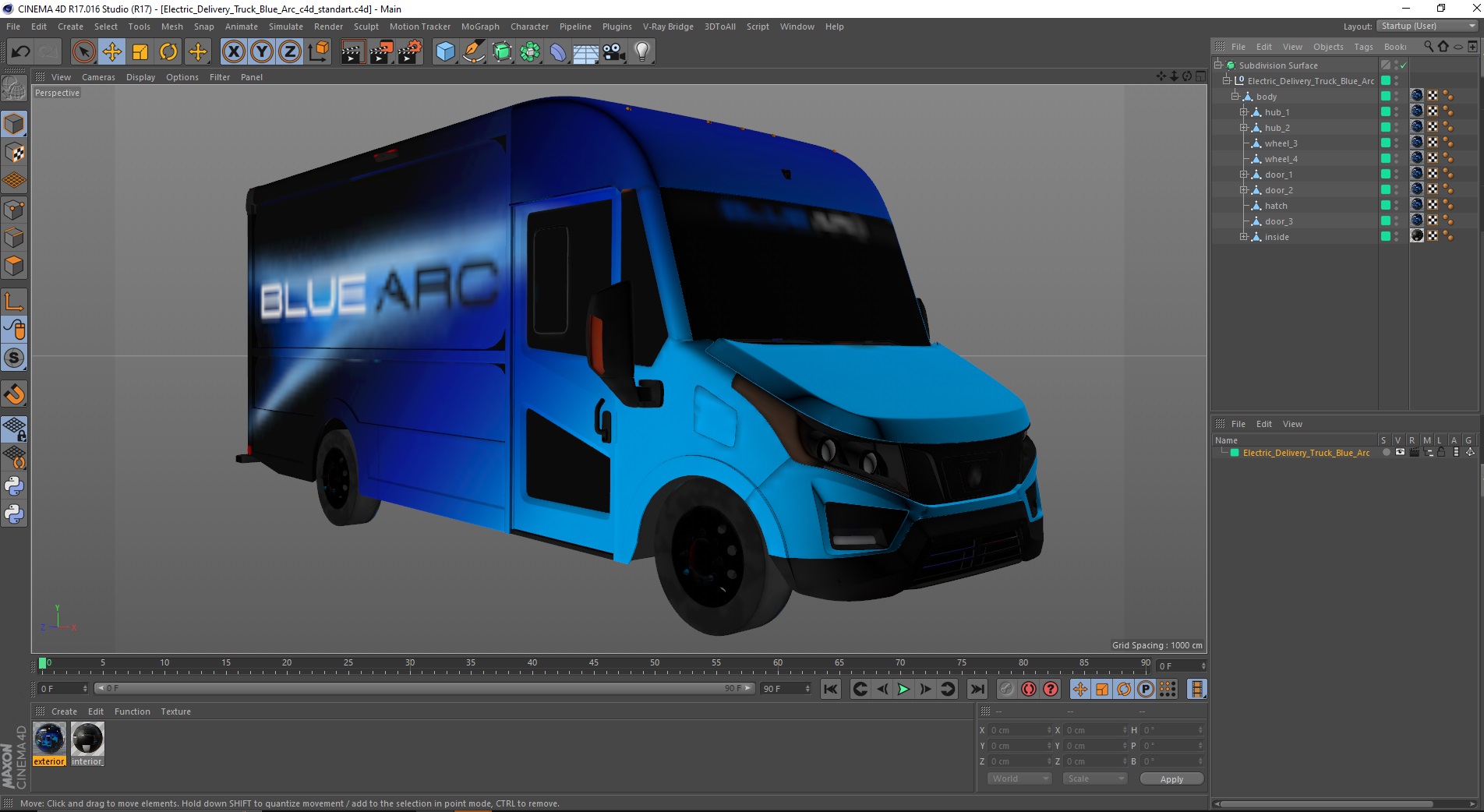Switch to Polygons mode
1484x812 pixels.
[14, 266]
